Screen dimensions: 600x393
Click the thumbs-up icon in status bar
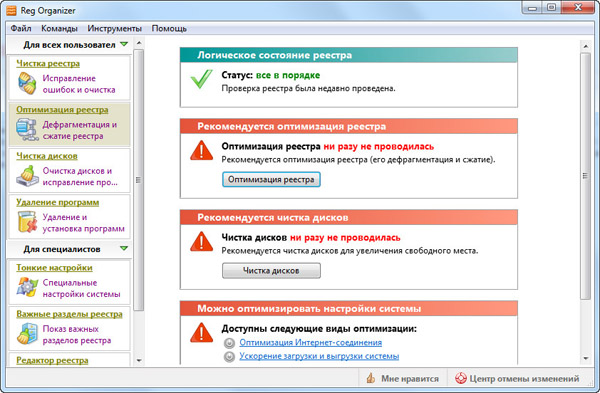tap(371, 378)
